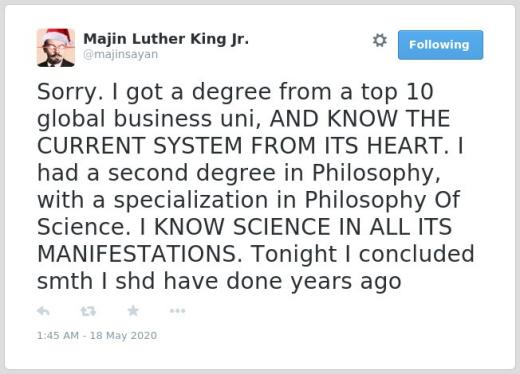The height and width of the screenshot is (374, 520).
Task: Open the gear settings icon beside Following
Action: [380, 40]
